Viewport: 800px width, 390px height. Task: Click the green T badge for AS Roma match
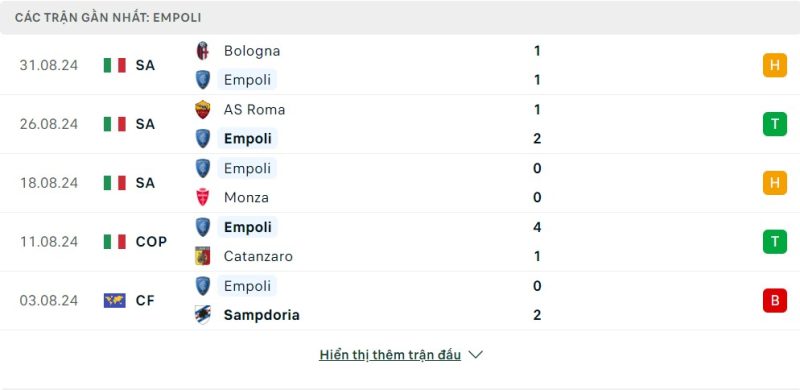tap(774, 124)
